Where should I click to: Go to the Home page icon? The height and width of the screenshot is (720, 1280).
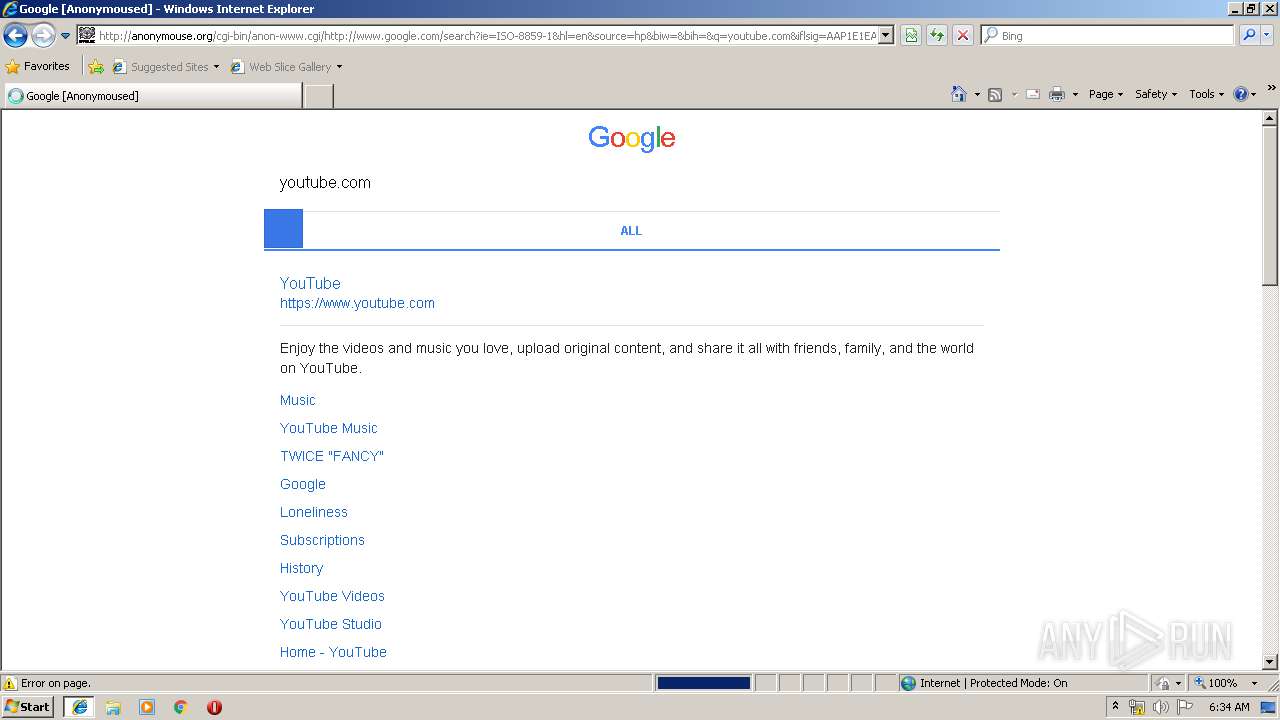tap(959, 94)
